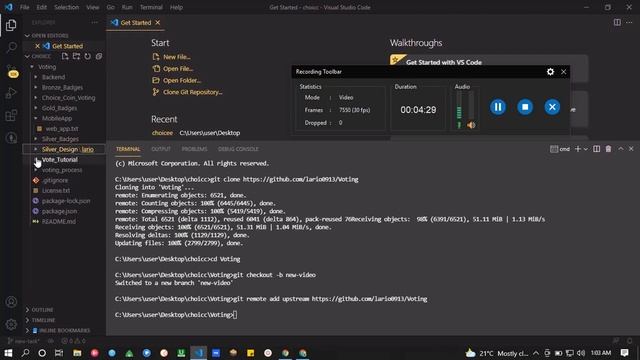Open the Help menu

tap(176, 7)
